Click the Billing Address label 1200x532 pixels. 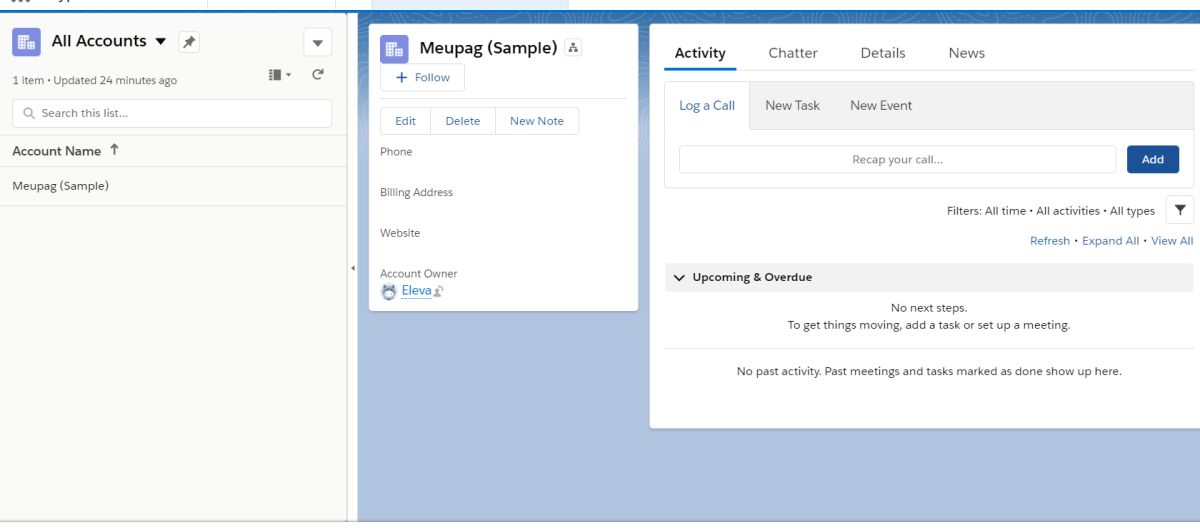(x=416, y=193)
